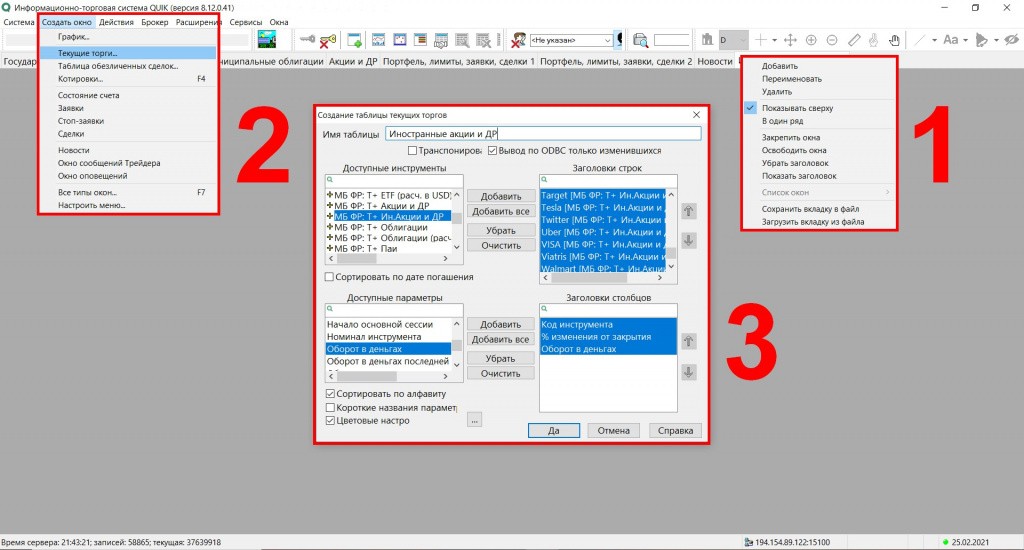Uncheck Сортировать по алфавиту option

[x=331, y=394]
